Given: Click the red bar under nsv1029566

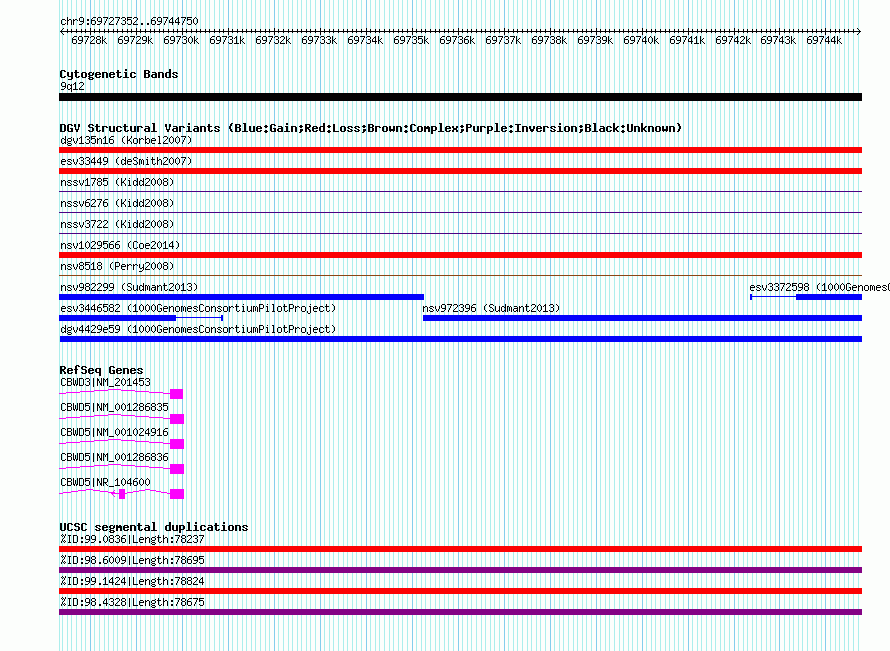Looking at the screenshot, I should [460, 255].
